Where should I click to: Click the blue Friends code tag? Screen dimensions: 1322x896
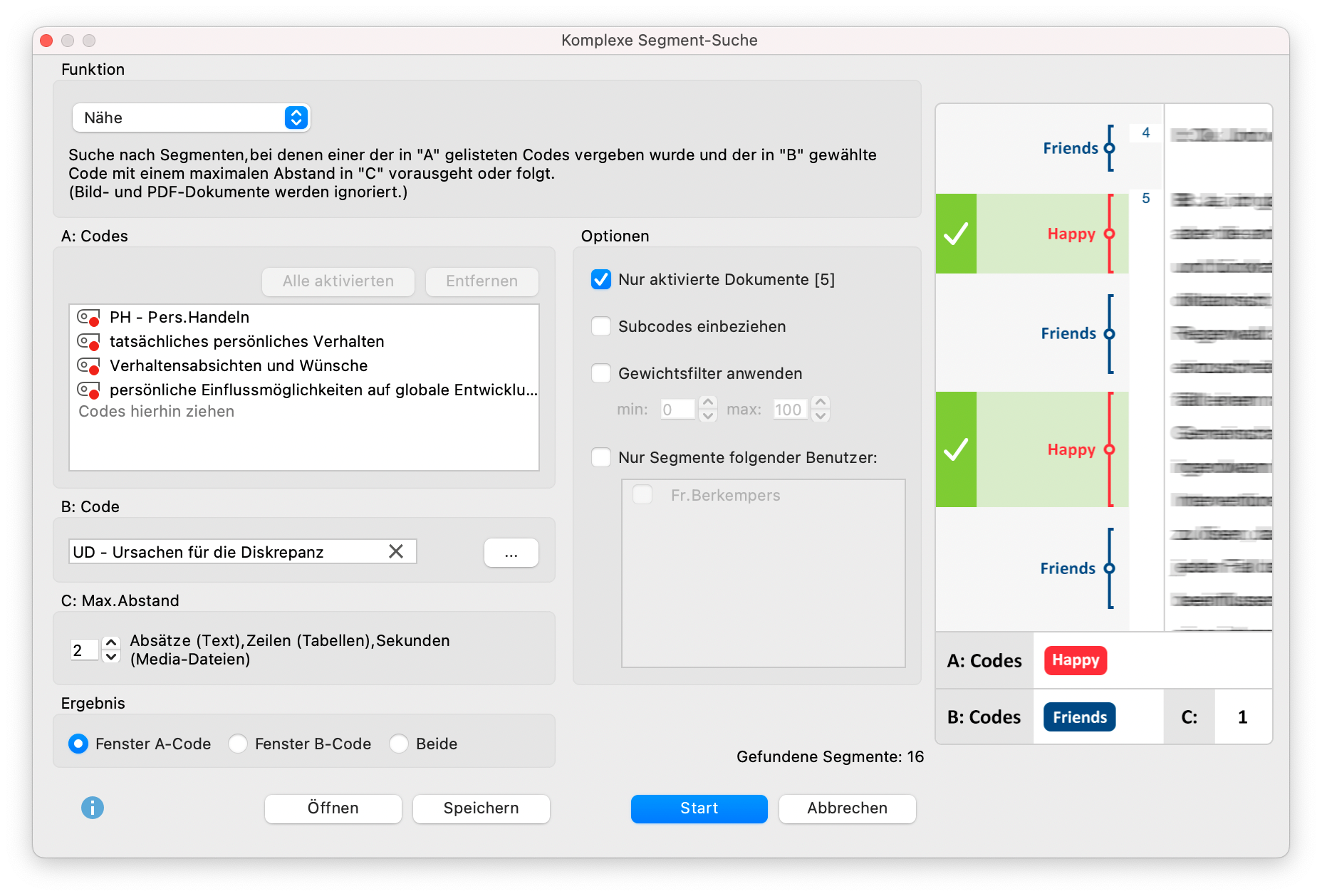point(1080,717)
